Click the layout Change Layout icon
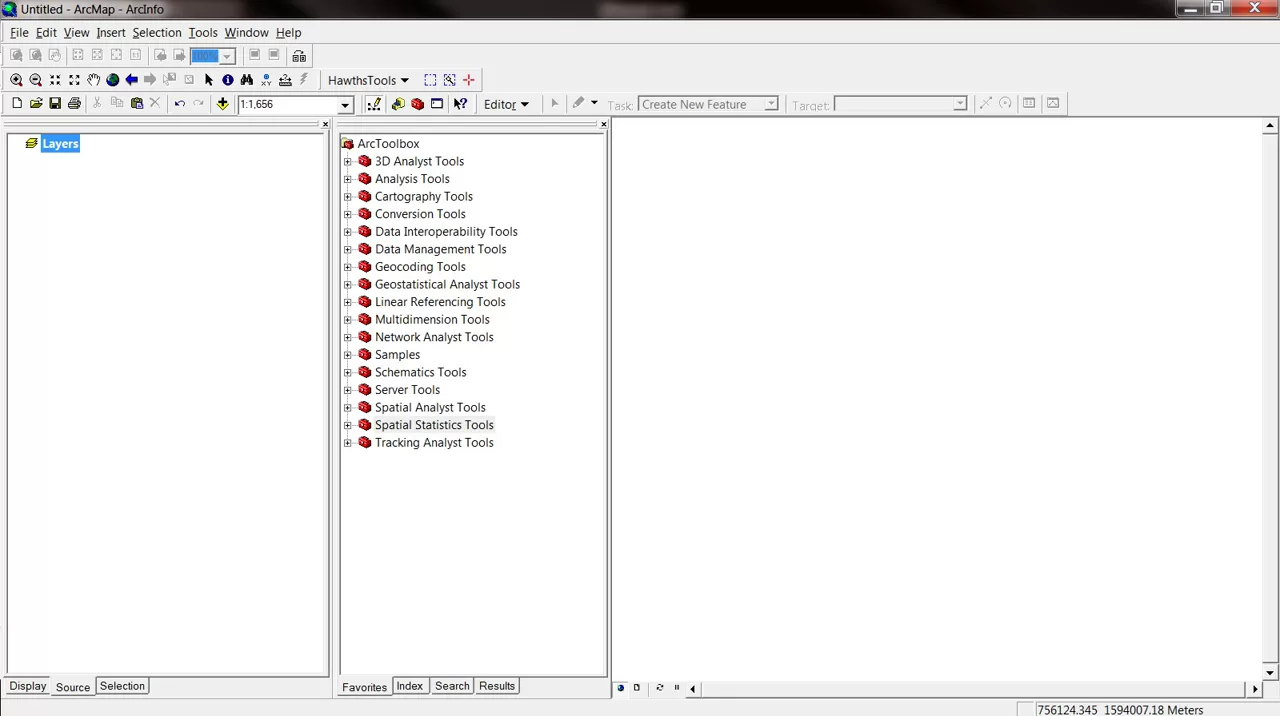 [x=299, y=56]
